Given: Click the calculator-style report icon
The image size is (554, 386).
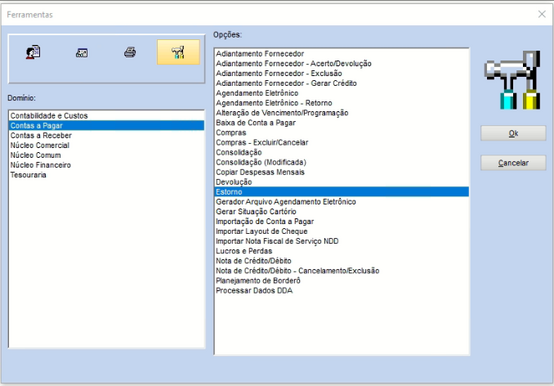Looking at the screenshot, I should click(82, 53).
